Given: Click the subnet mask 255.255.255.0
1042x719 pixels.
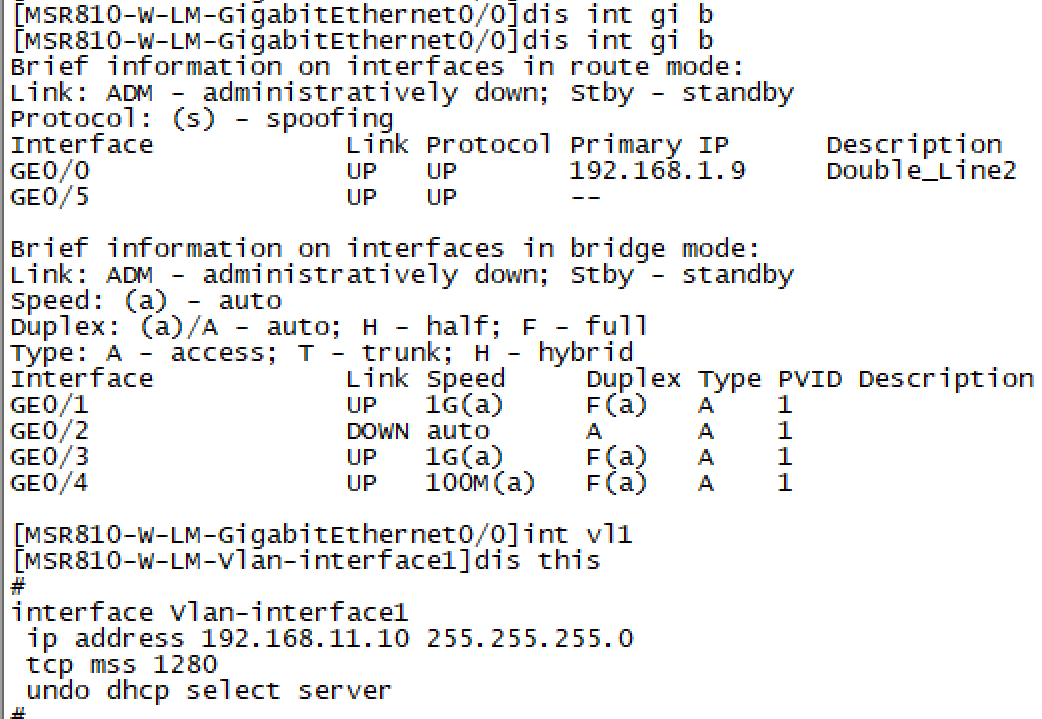Looking at the screenshot, I should tap(529, 639).
